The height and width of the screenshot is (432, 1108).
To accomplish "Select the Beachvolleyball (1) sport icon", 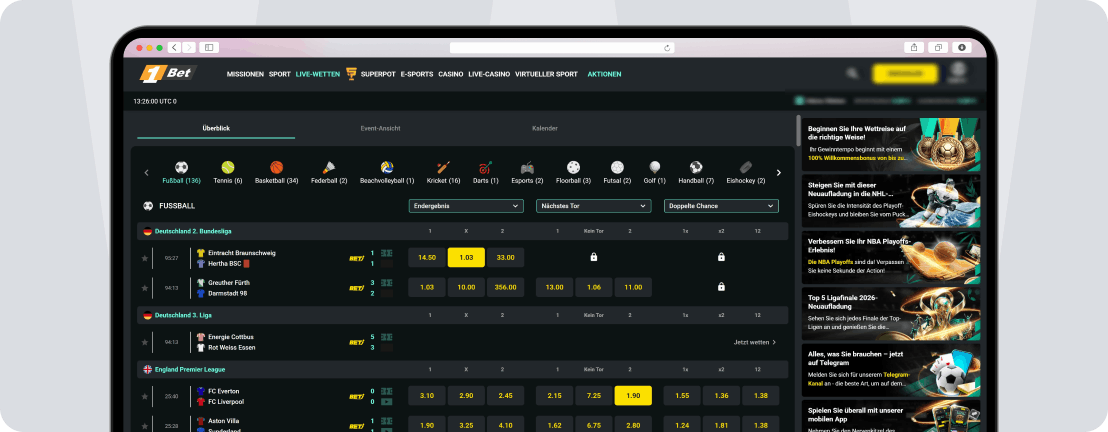I will click(x=387, y=168).
